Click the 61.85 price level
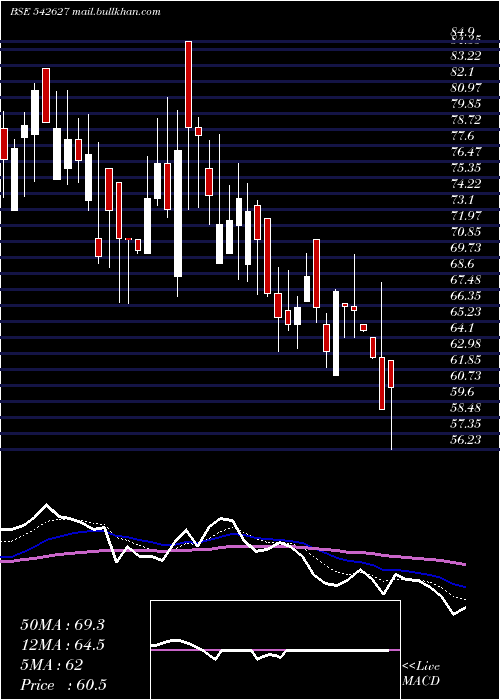The height and width of the screenshot is (700, 500). coord(466,360)
